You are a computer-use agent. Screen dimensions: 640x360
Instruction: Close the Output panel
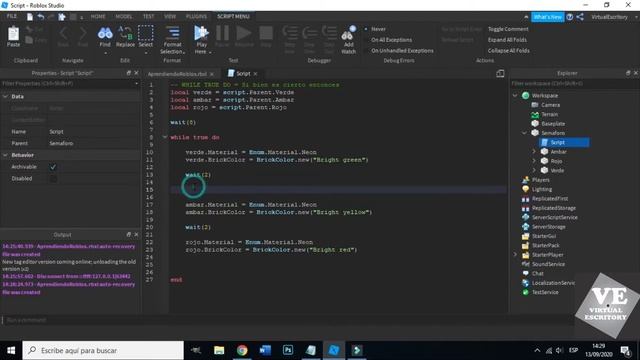(136, 234)
